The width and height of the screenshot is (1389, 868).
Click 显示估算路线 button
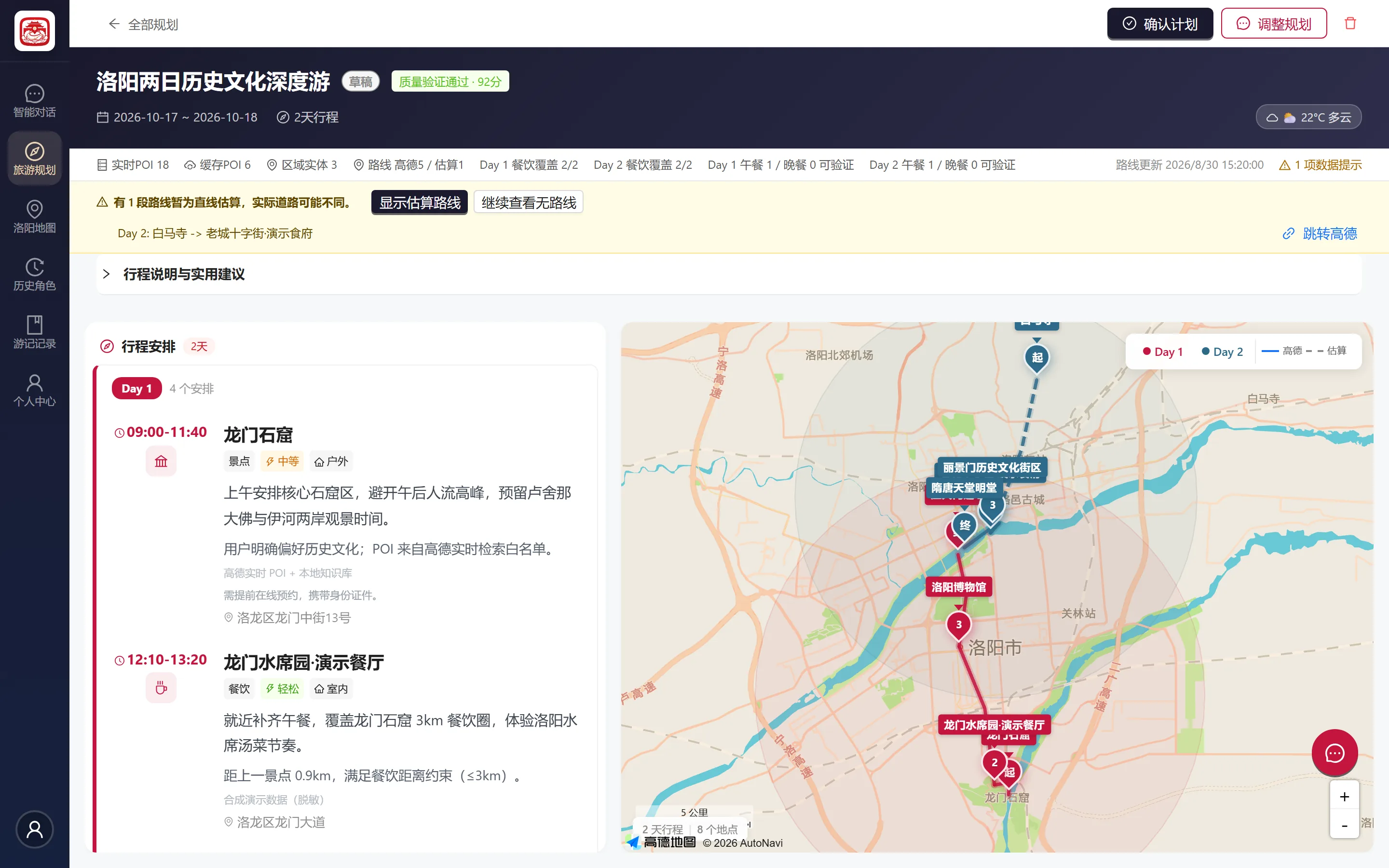tap(419, 203)
